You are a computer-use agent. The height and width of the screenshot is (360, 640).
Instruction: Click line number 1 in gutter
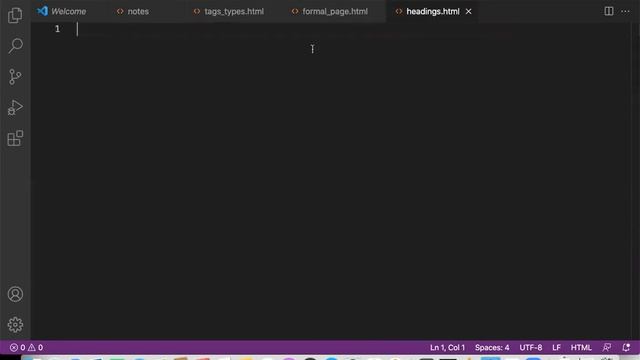coord(57,29)
